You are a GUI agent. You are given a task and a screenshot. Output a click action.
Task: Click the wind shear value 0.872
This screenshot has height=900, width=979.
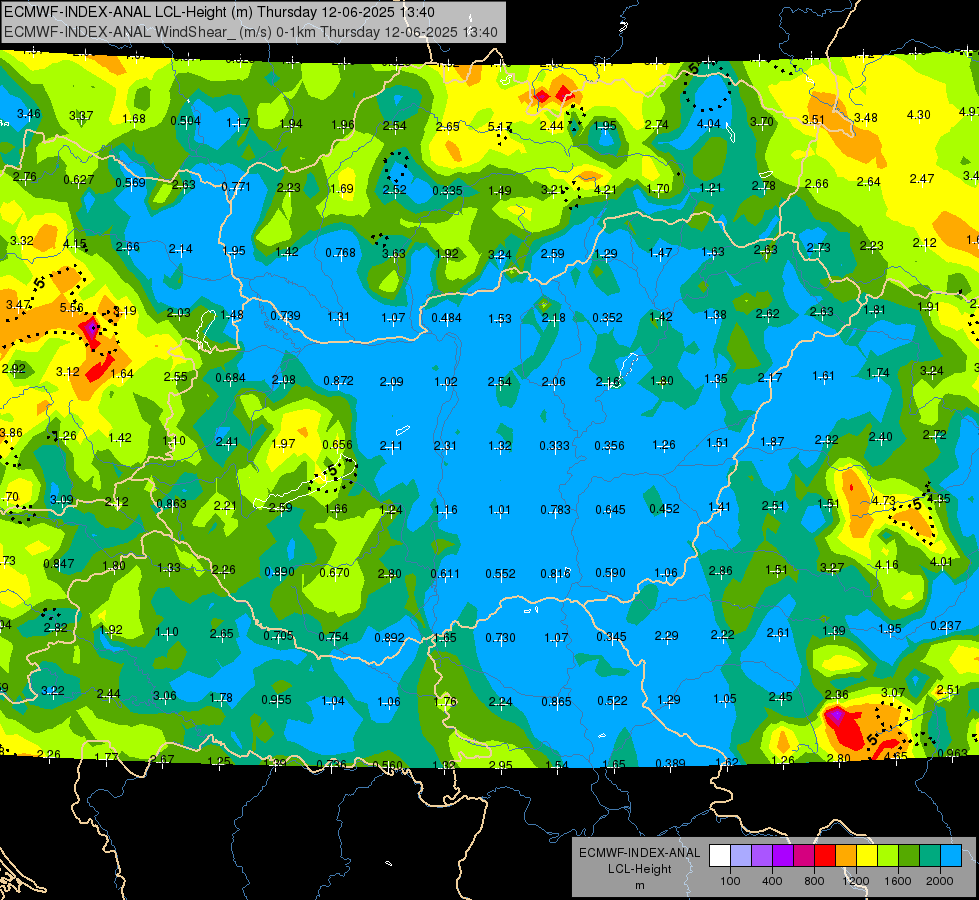[x=338, y=381]
